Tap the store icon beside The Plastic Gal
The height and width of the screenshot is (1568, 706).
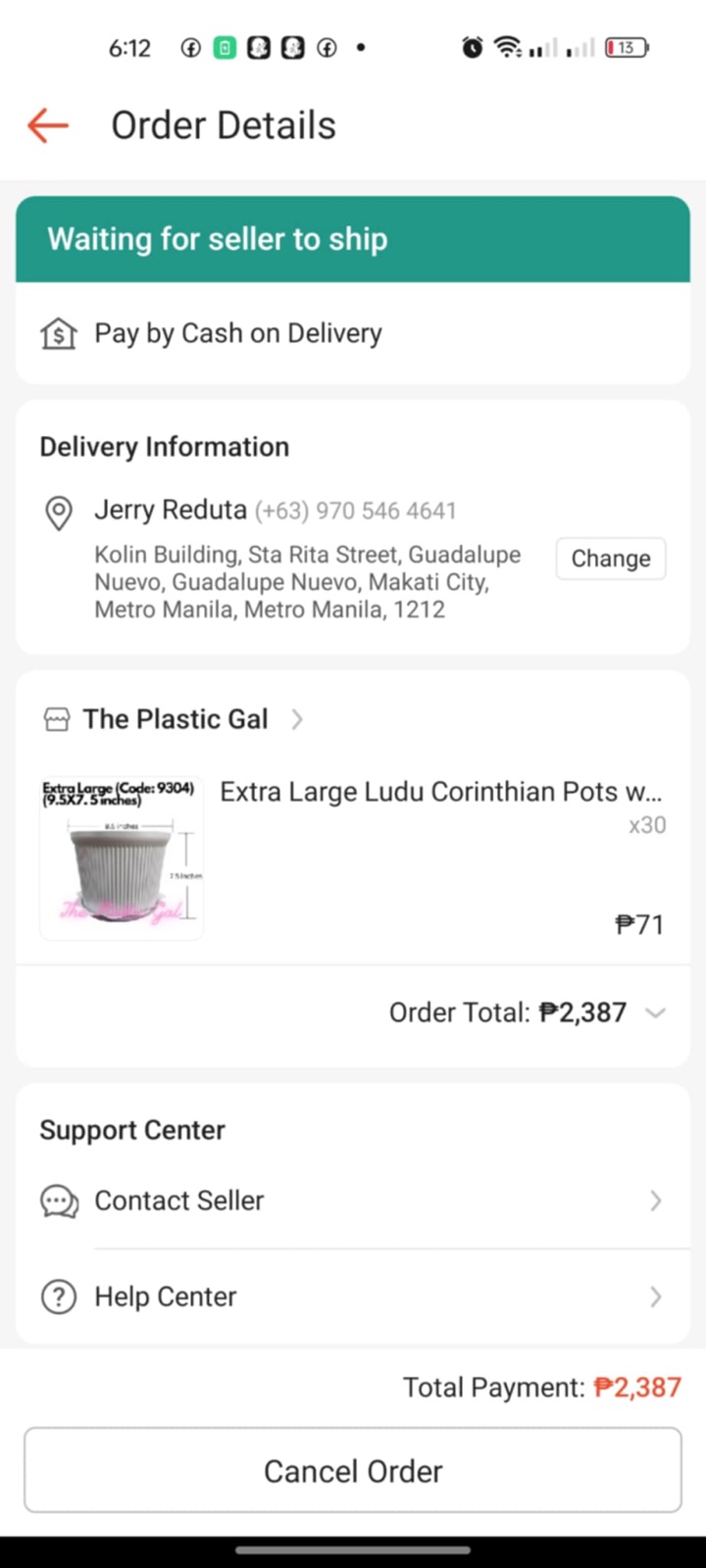coord(57,720)
